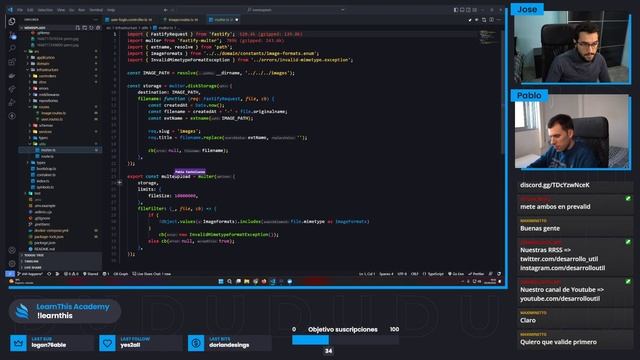Open the Accounts icon in the activity bar
Image resolution: width=640 pixels, height=360 pixels.
pyautogui.click(x=12, y=250)
